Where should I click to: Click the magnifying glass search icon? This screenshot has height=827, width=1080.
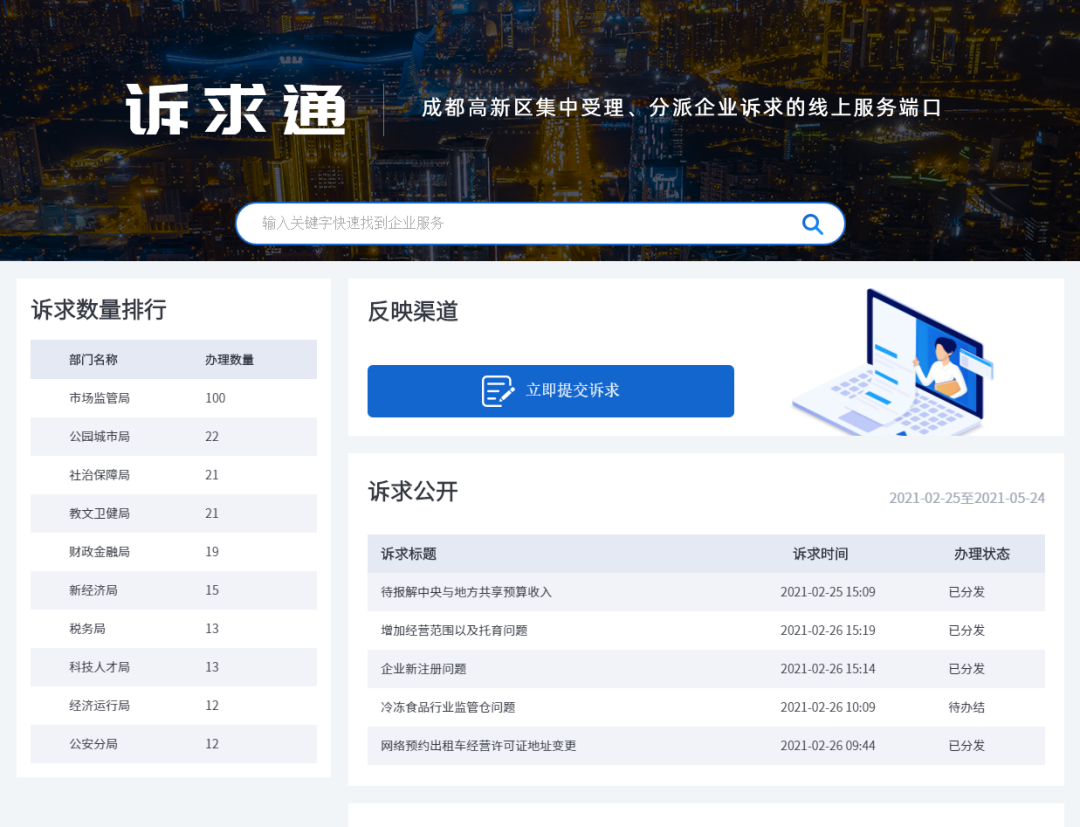click(x=813, y=224)
